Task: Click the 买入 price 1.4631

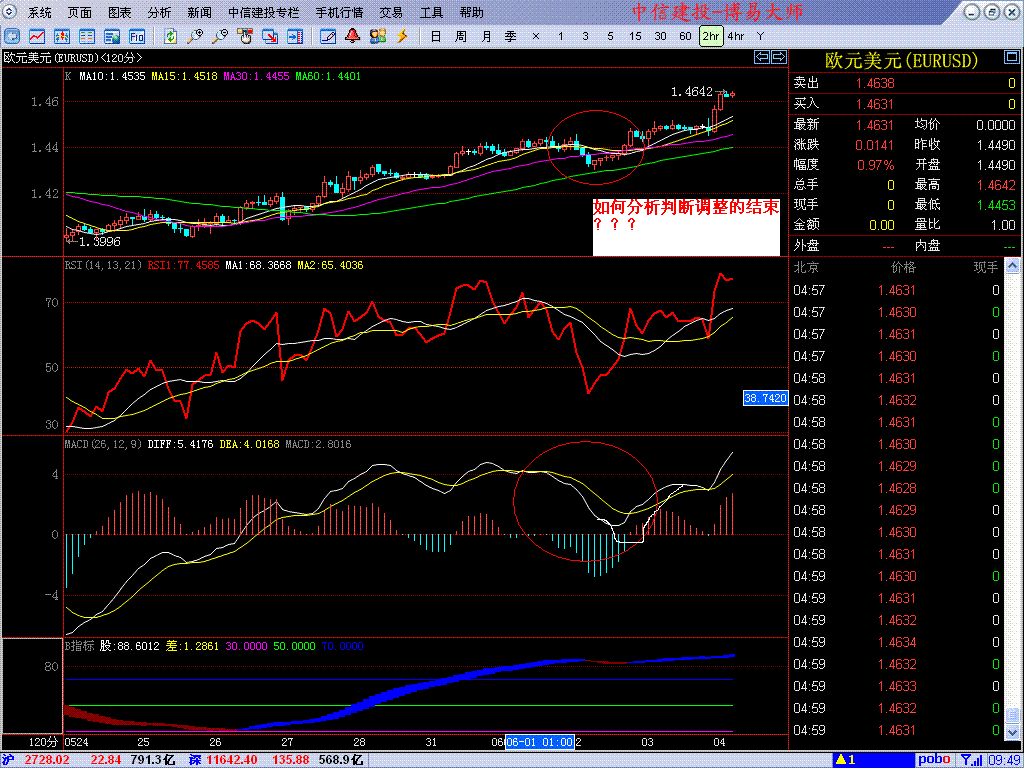Action: (x=875, y=104)
